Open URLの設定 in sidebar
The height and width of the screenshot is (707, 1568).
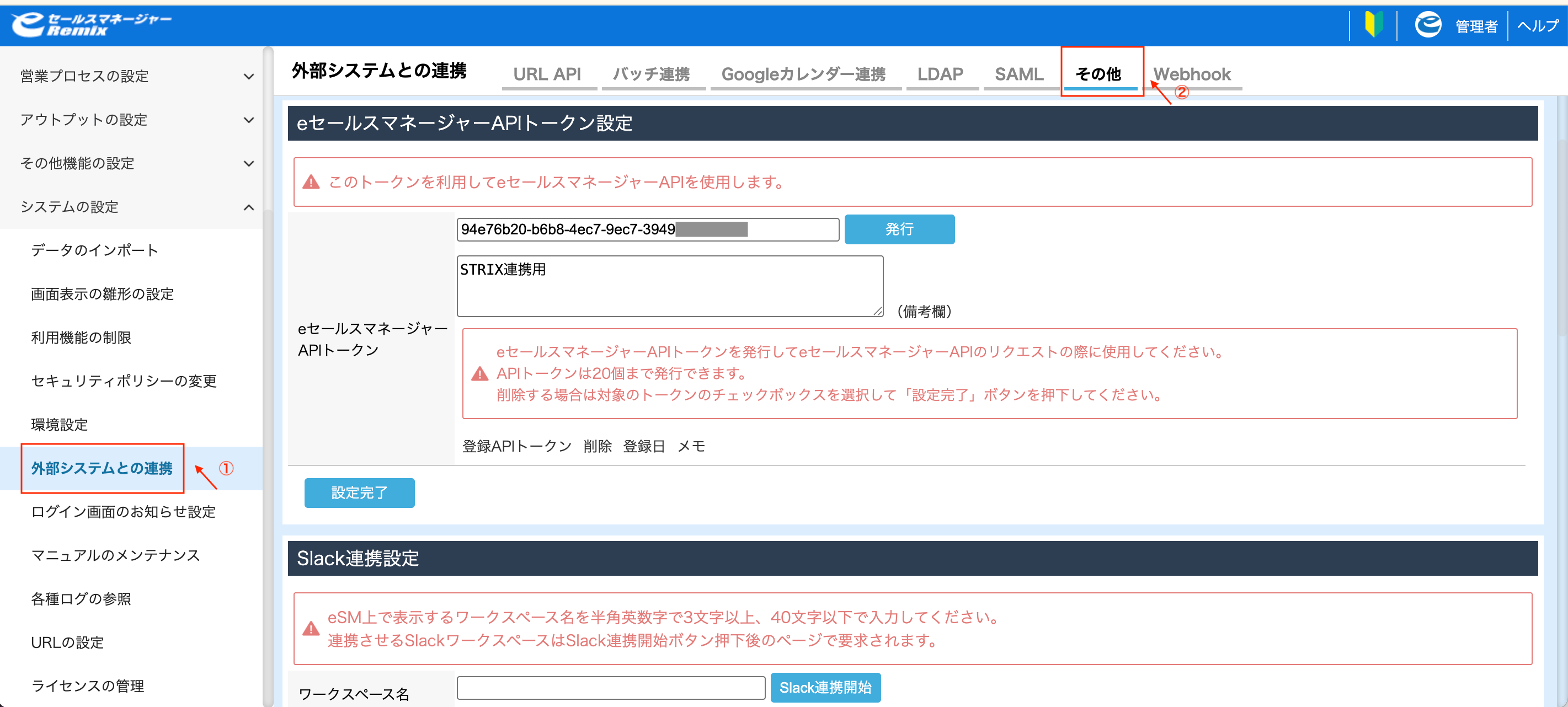coord(67,642)
